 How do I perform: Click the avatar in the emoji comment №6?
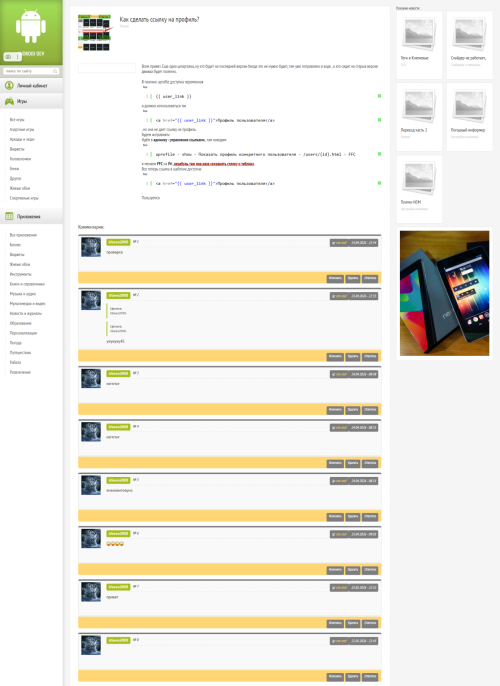coord(91,539)
